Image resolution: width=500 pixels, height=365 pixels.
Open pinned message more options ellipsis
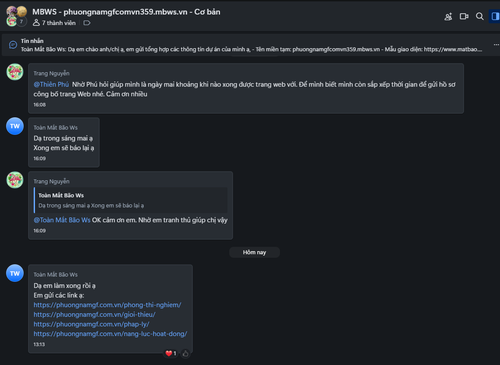pyautogui.click(x=496, y=45)
